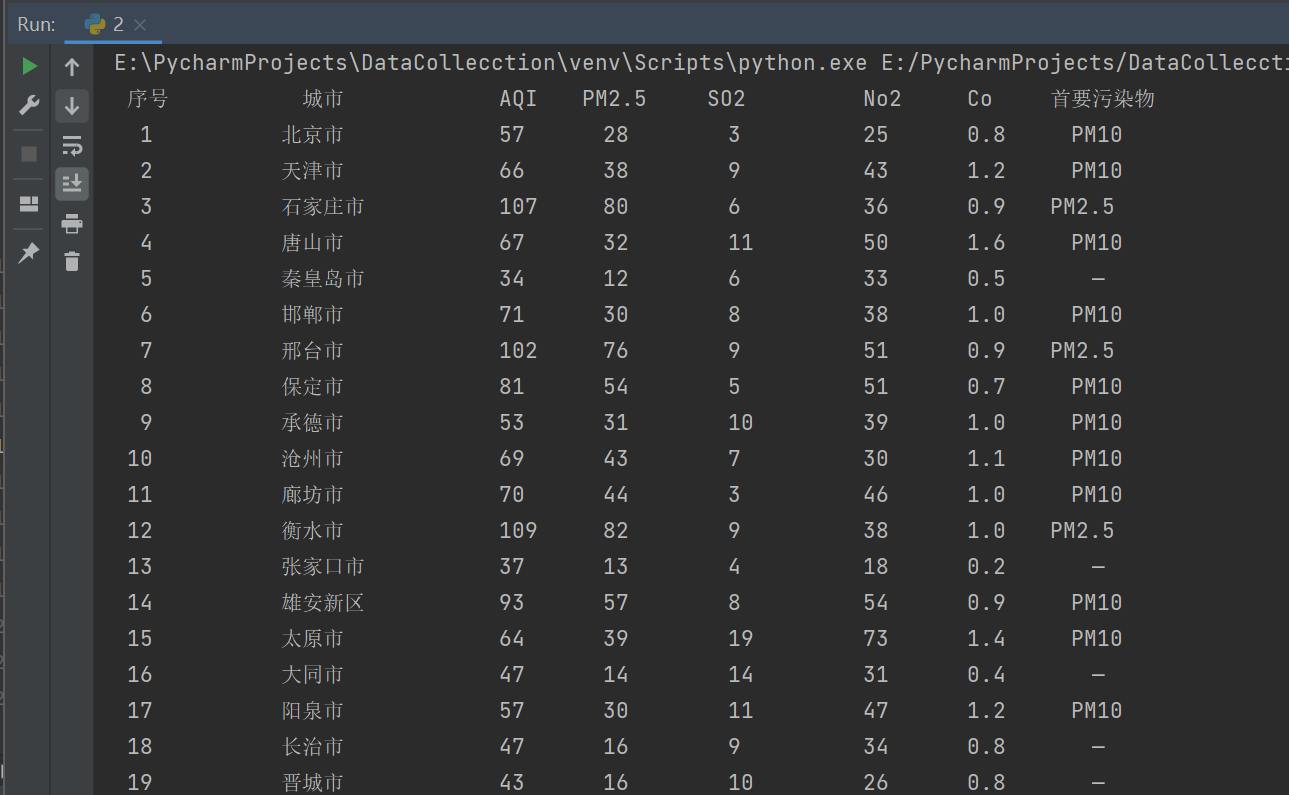Click the Co column header

coord(980,99)
